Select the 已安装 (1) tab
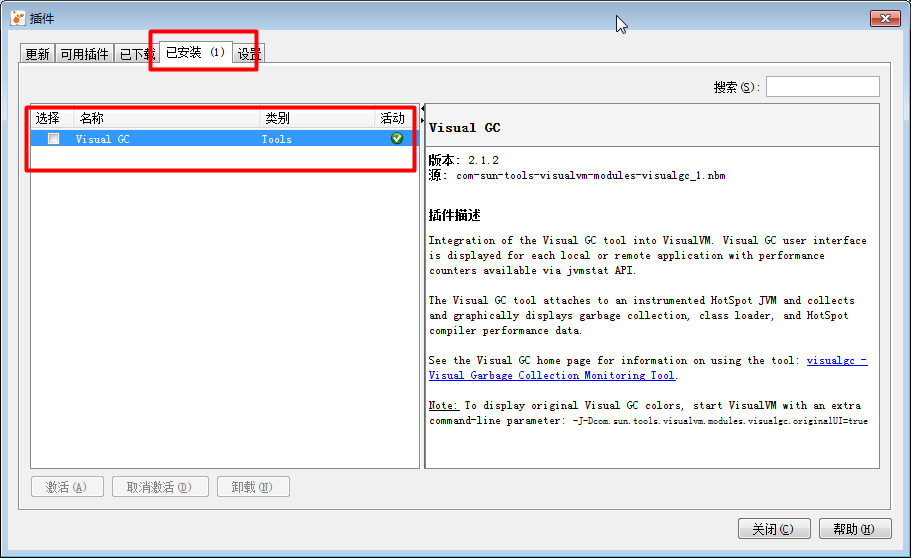The width and height of the screenshot is (911, 558). pos(195,52)
